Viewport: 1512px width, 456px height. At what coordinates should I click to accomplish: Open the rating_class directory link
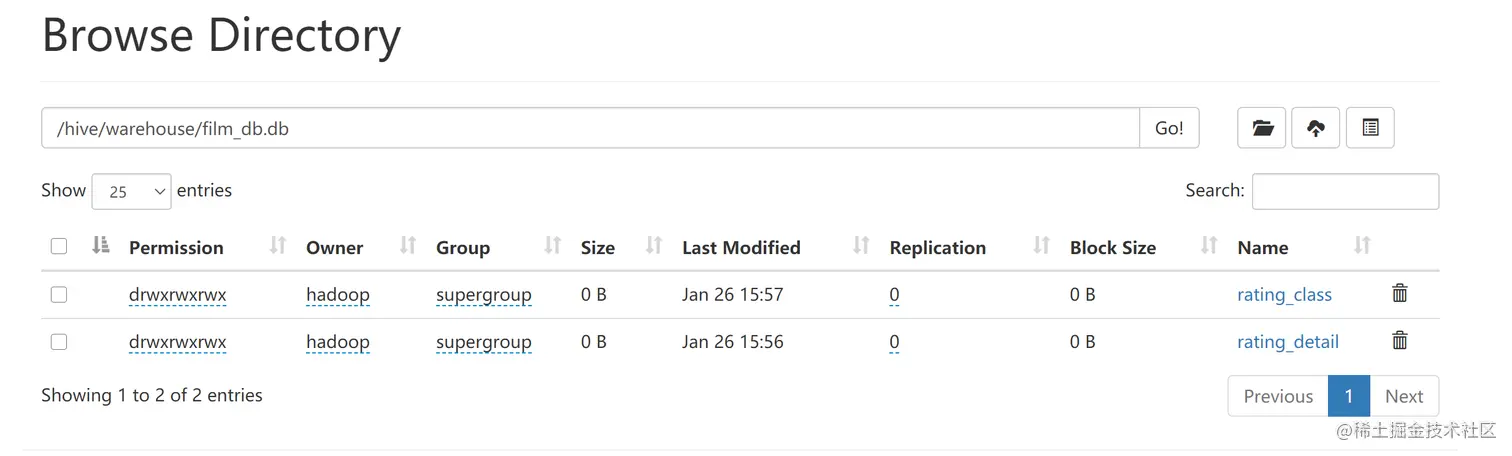[x=1284, y=294]
